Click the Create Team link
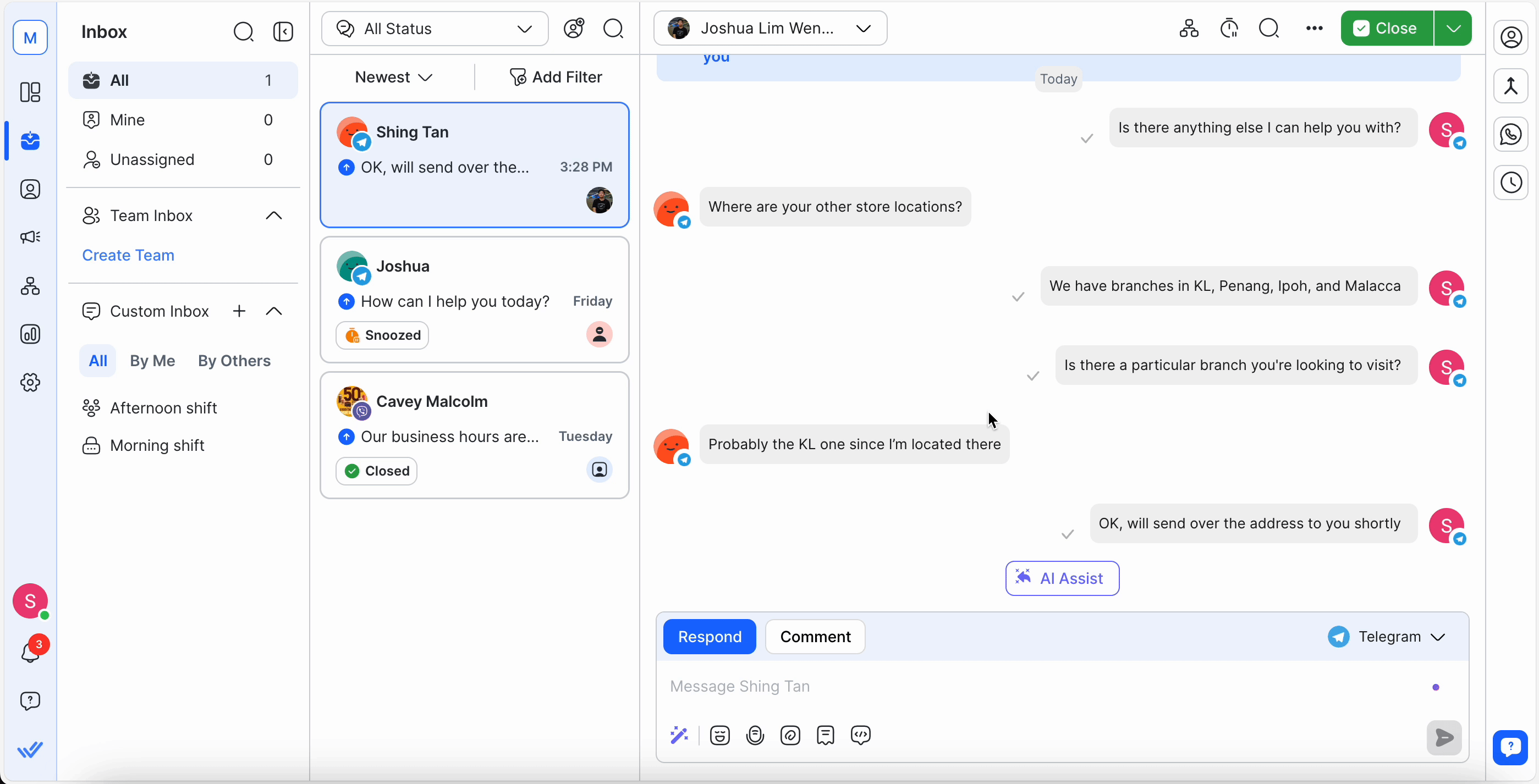The width and height of the screenshot is (1539, 784). tap(128, 255)
